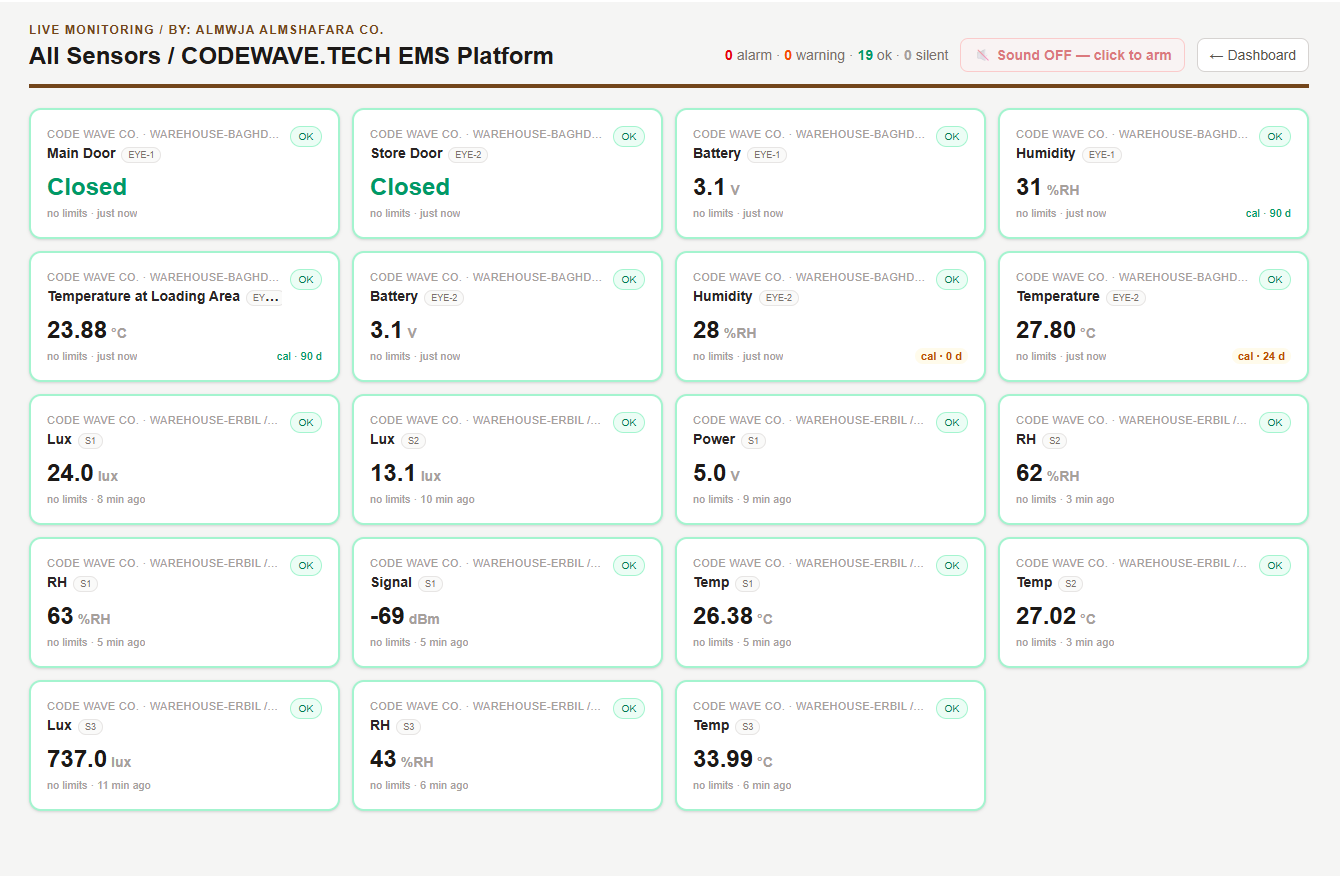Click the OK badge on Battery EYE-1 card

(x=951, y=137)
